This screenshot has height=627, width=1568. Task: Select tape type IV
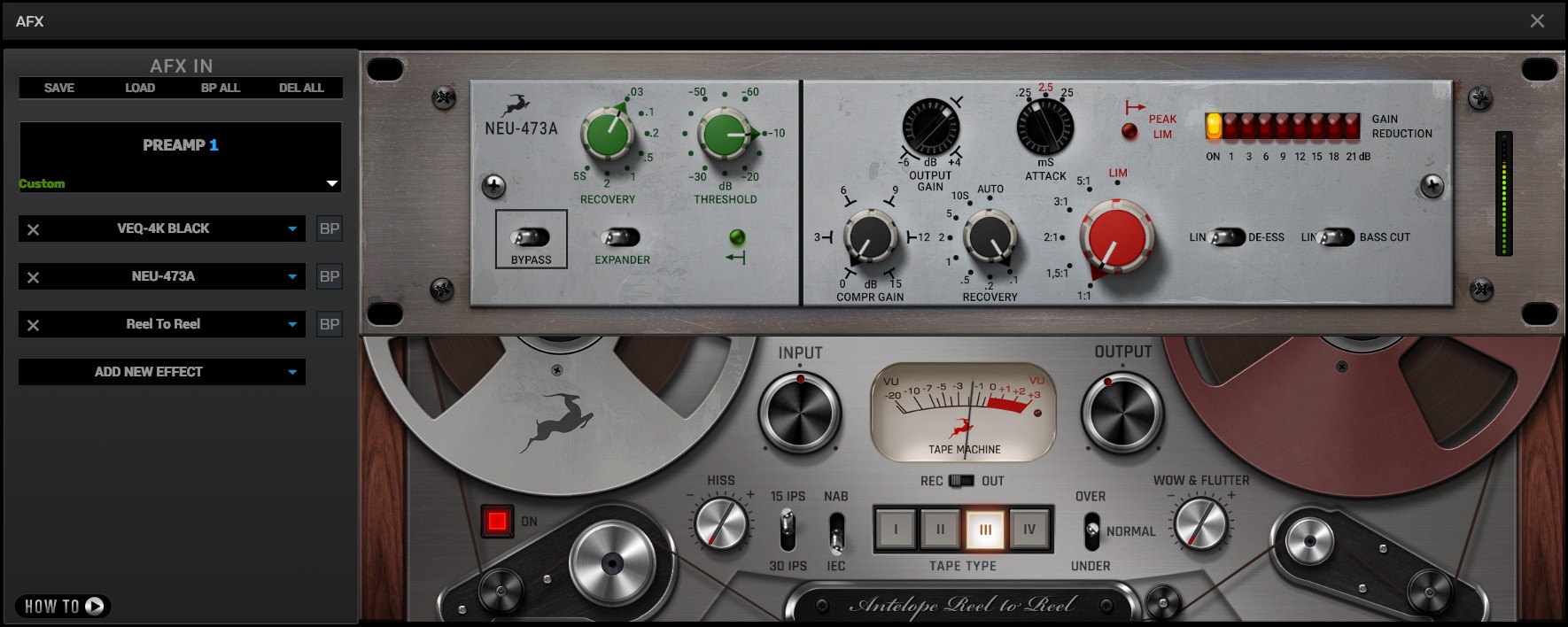(1029, 530)
